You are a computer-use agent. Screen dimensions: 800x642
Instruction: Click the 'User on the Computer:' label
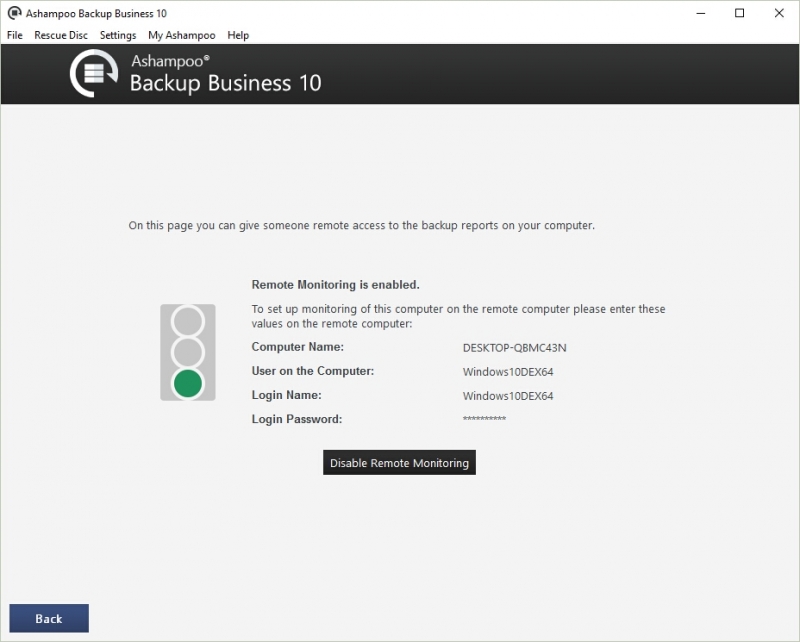[x=313, y=371]
